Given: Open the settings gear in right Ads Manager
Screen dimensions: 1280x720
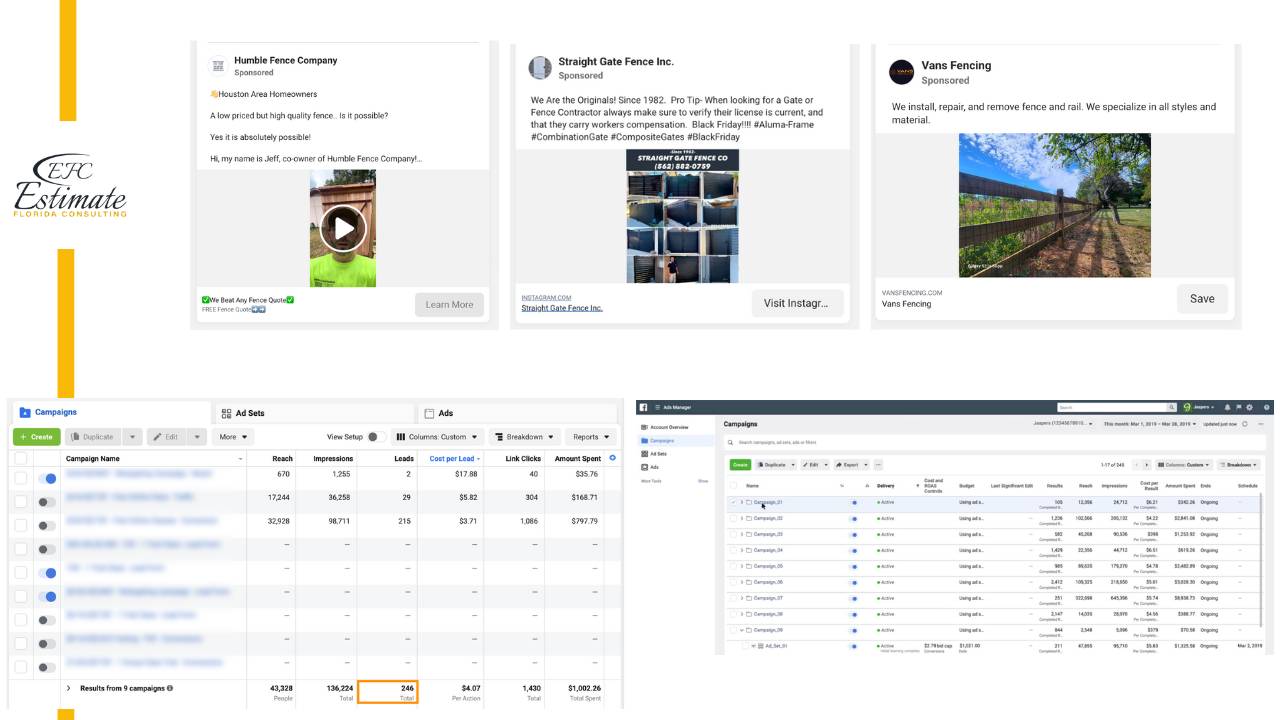Looking at the screenshot, I should pyautogui.click(x=1249, y=407).
